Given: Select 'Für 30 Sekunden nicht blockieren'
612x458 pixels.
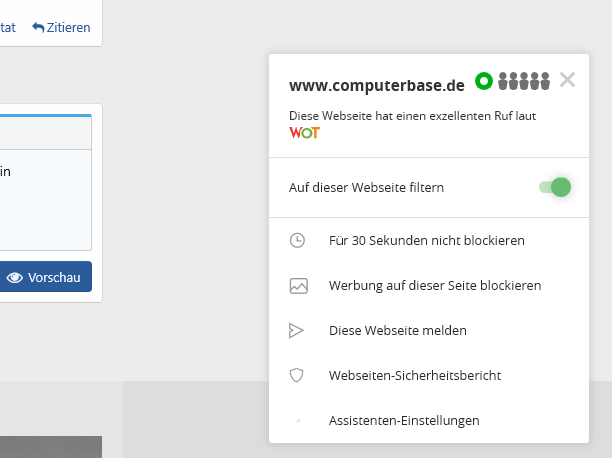Looking at the screenshot, I should pyautogui.click(x=429, y=241).
